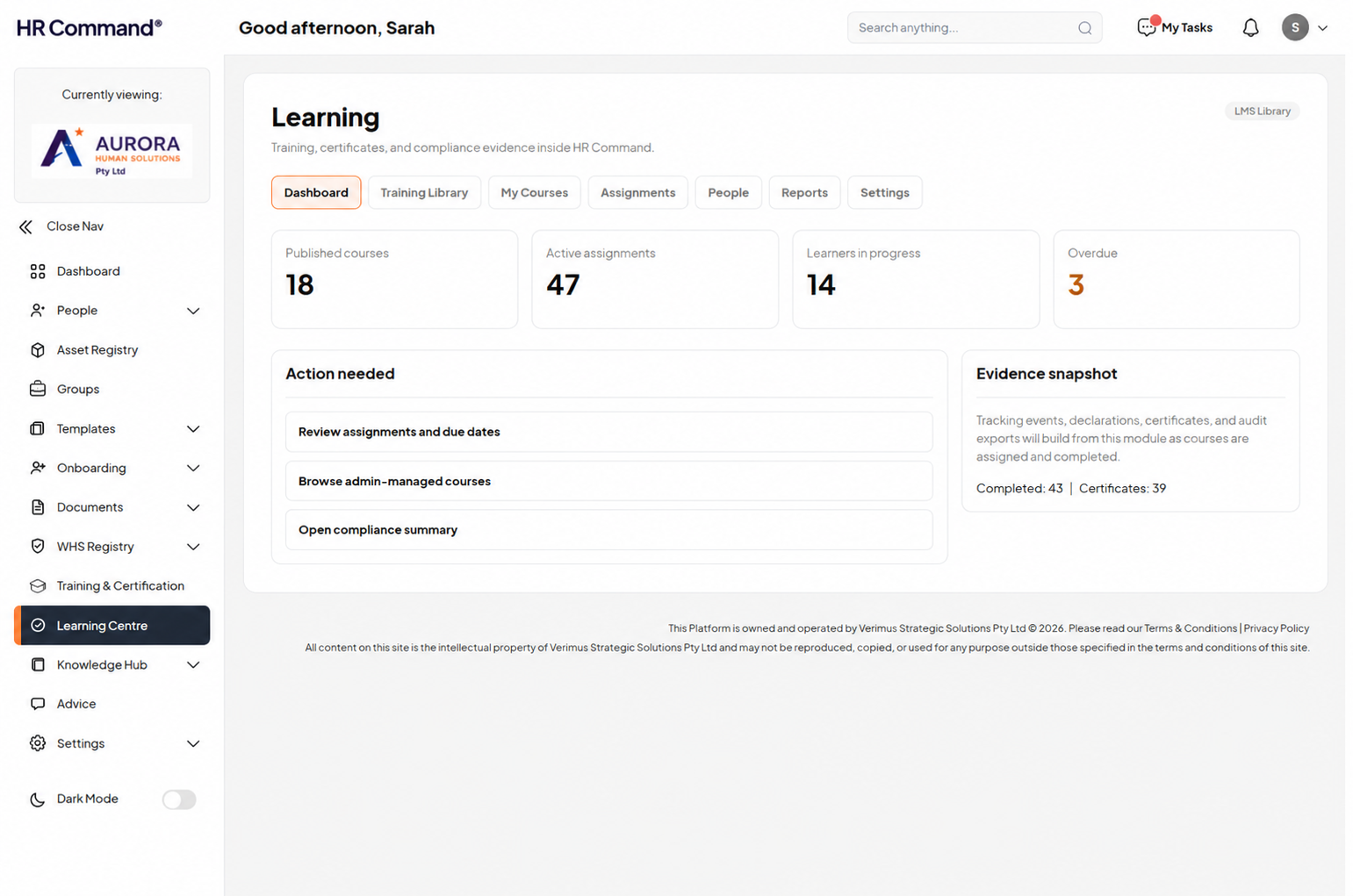Click the Aurora Human Solutions logo
This screenshot has height=896, width=1353.
[112, 151]
